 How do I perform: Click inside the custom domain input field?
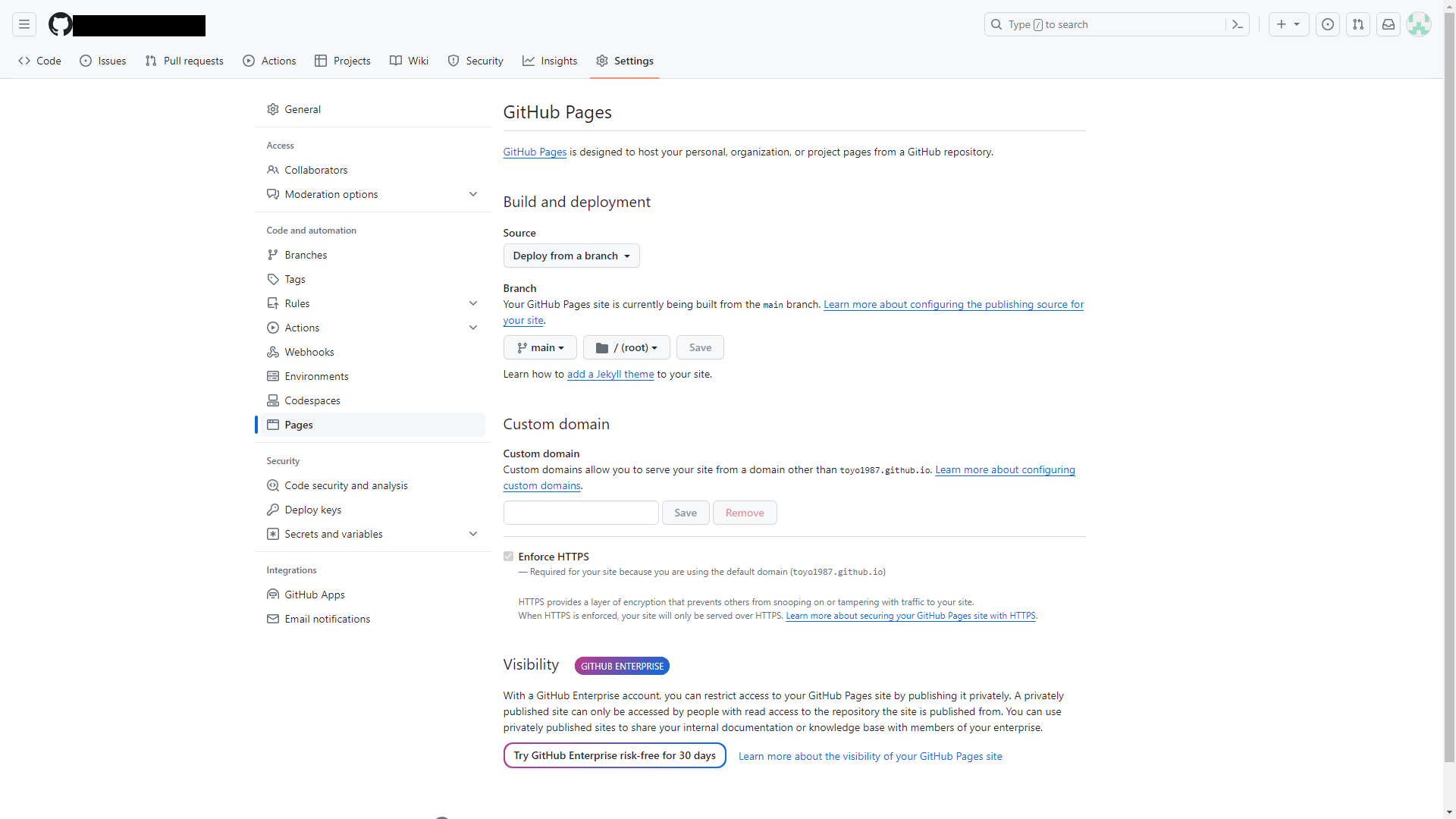[580, 513]
